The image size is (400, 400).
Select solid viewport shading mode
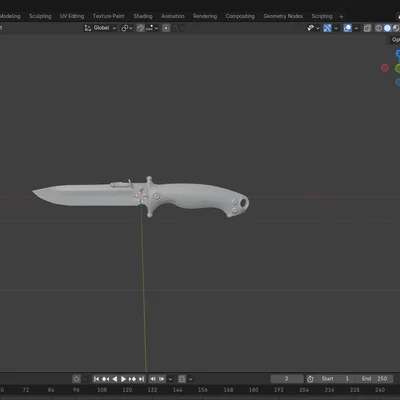pos(387,28)
